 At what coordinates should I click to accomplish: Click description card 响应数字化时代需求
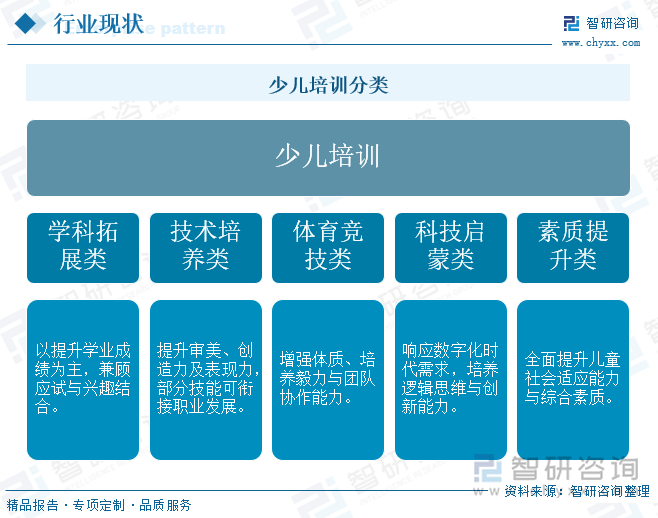pyautogui.click(x=451, y=379)
